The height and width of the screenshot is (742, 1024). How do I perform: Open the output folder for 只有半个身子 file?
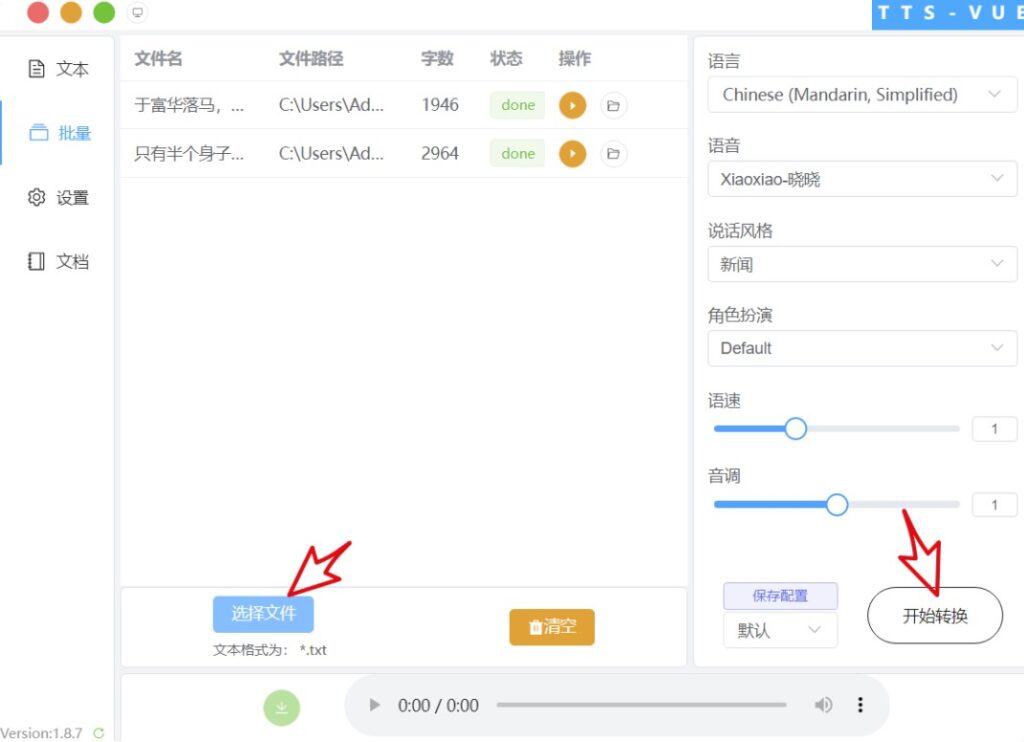coord(613,153)
